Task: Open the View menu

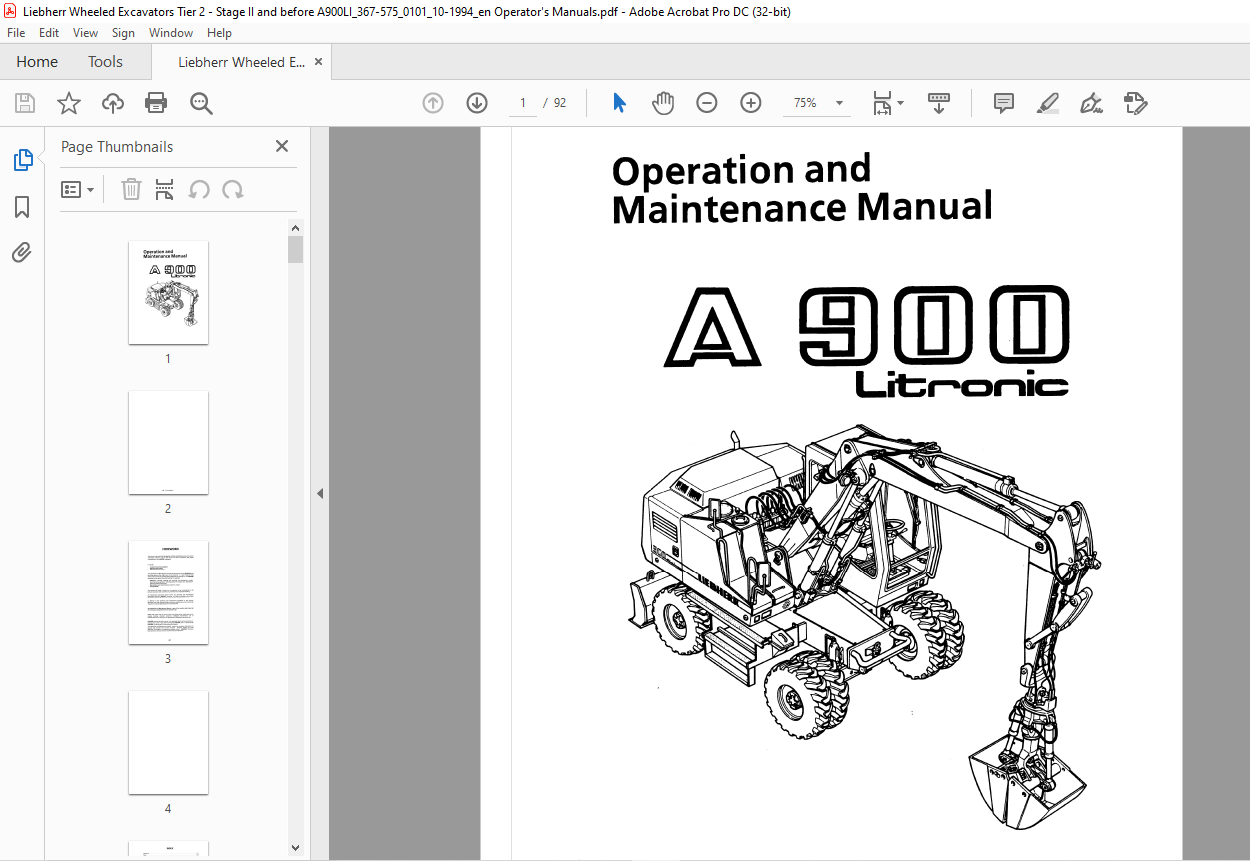Action: [85, 33]
